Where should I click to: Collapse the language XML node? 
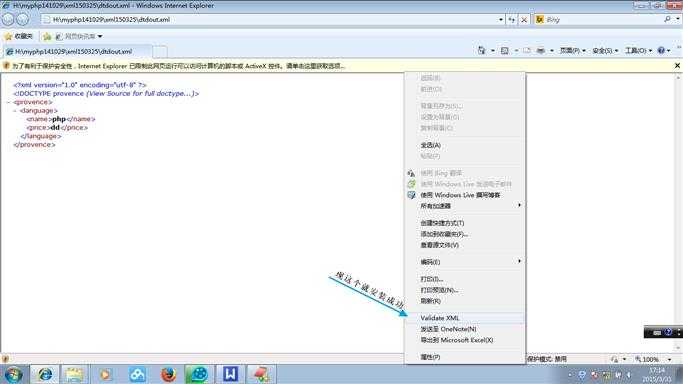(x=15, y=111)
